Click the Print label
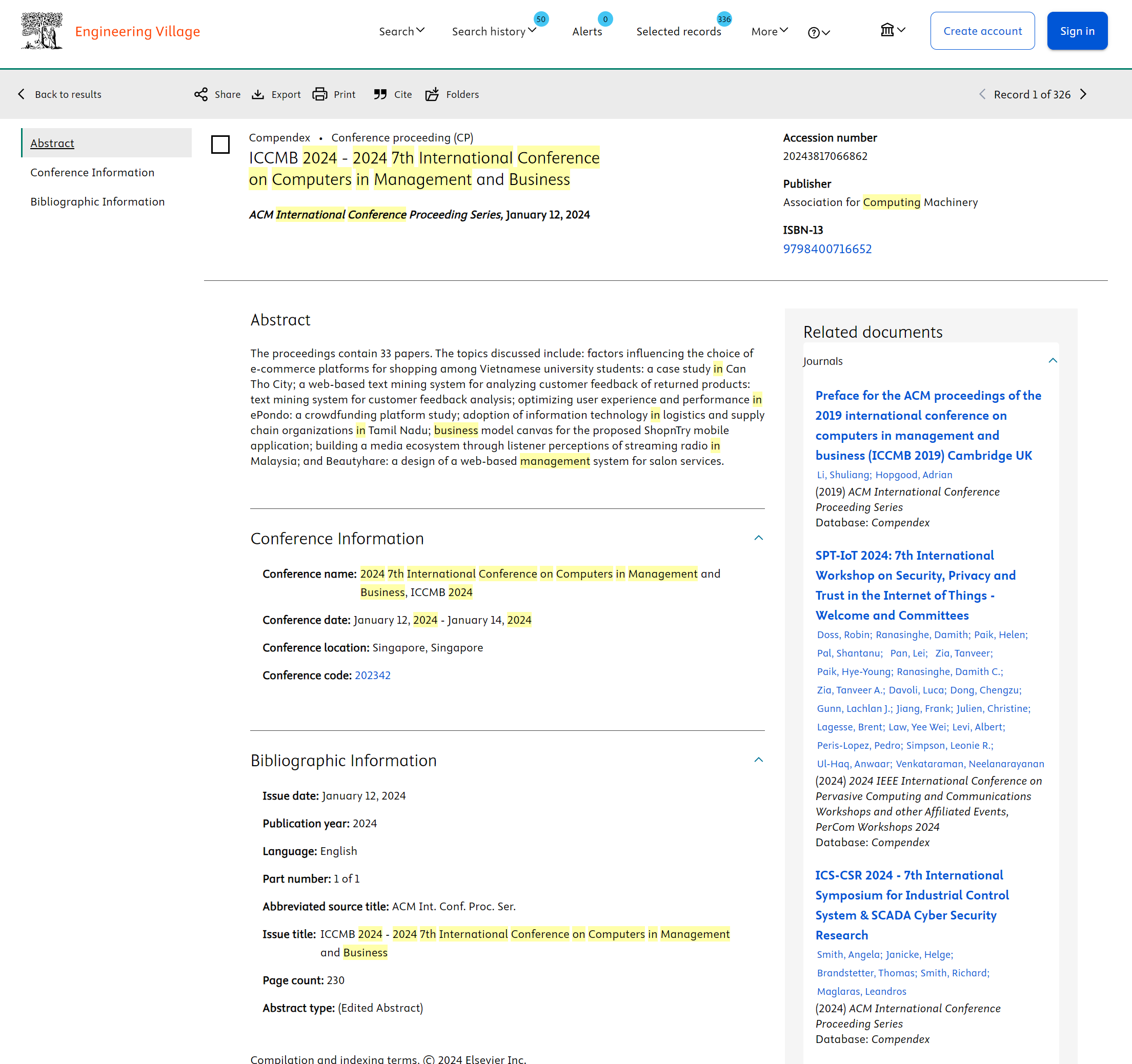 tap(345, 94)
